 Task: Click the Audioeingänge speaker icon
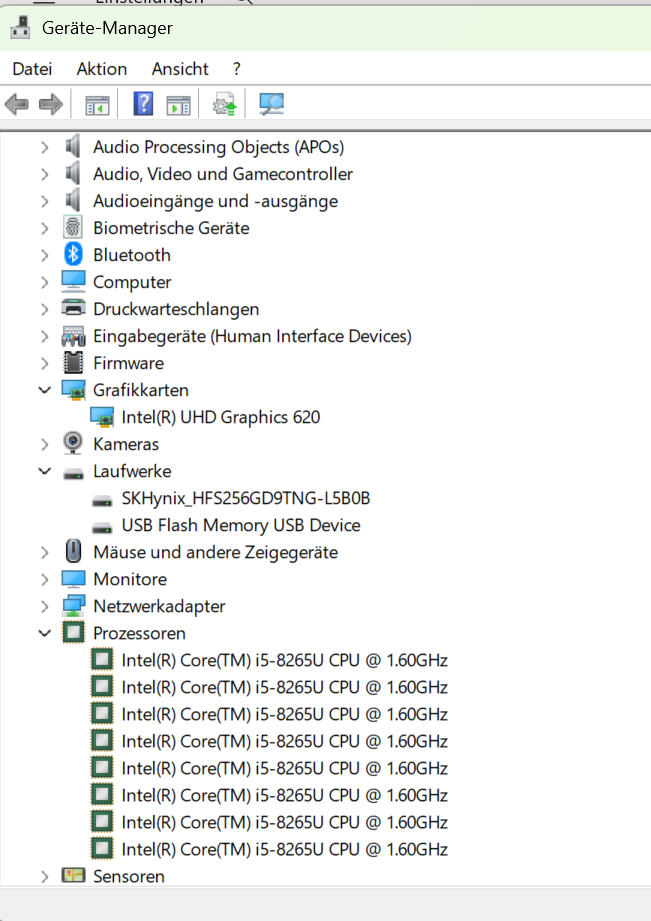(73, 200)
